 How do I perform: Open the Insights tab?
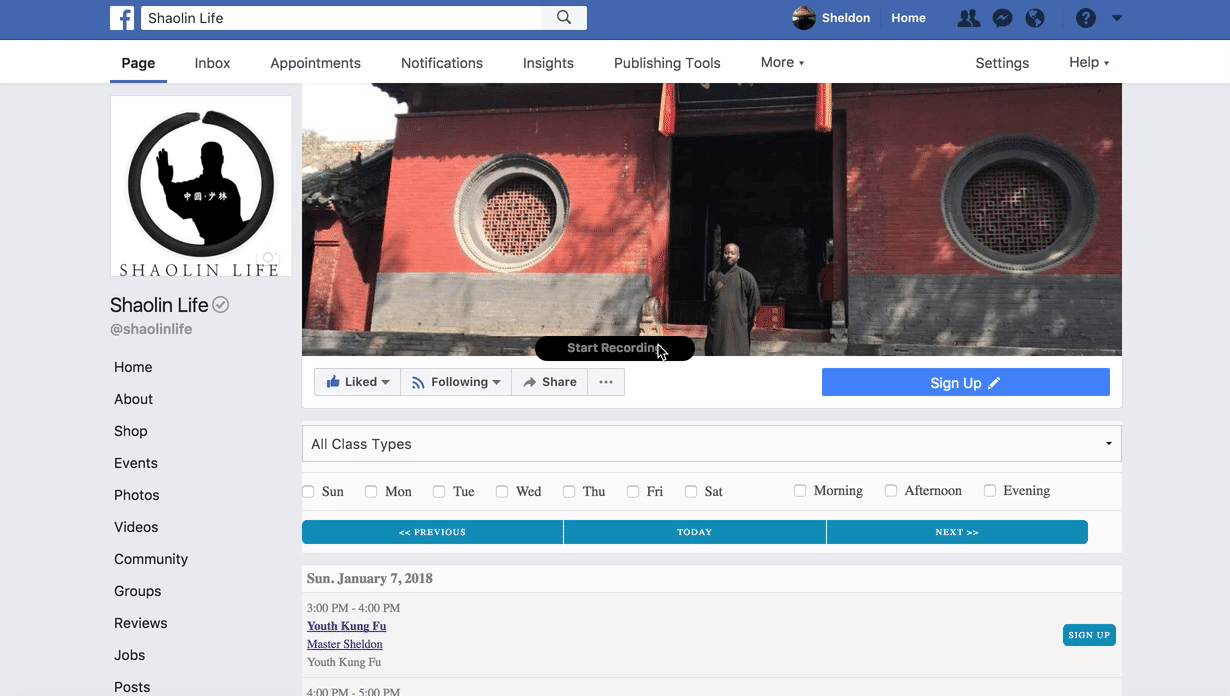pyautogui.click(x=548, y=63)
